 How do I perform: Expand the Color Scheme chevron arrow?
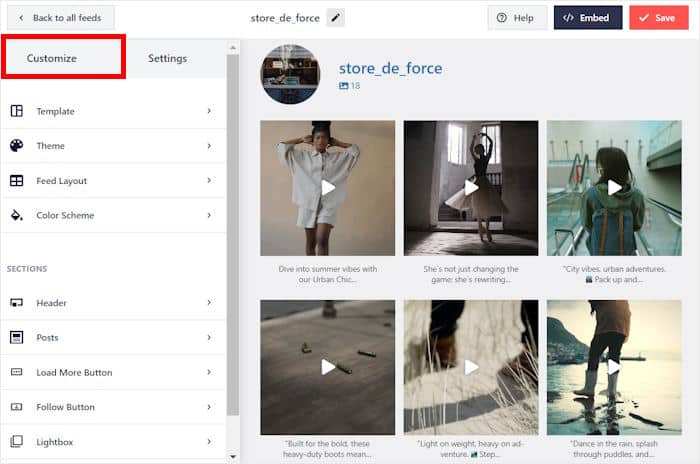click(x=209, y=215)
